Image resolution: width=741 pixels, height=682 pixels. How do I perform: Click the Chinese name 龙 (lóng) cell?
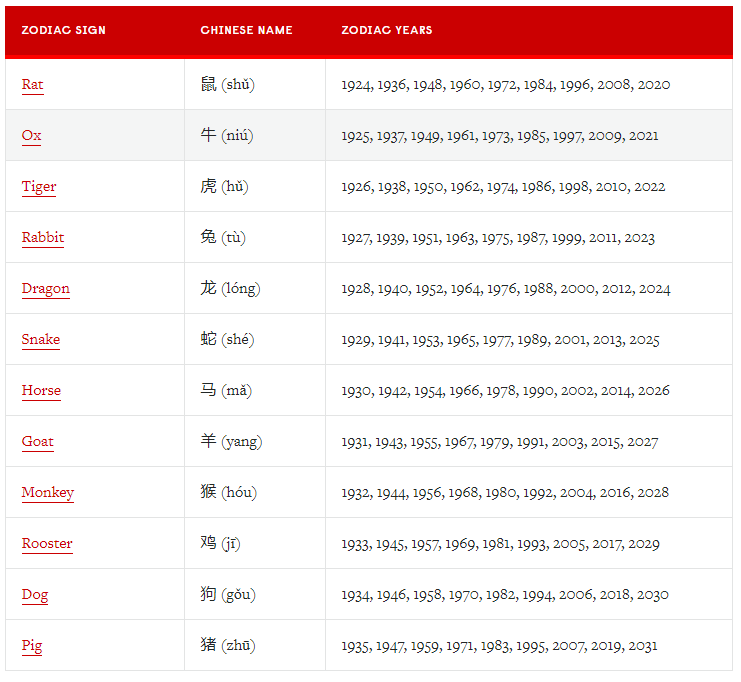(x=229, y=289)
